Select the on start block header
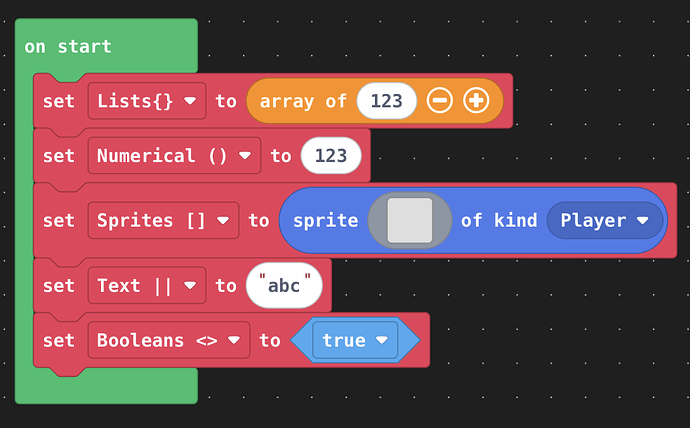Image resolution: width=690 pixels, height=428 pixels. point(68,46)
